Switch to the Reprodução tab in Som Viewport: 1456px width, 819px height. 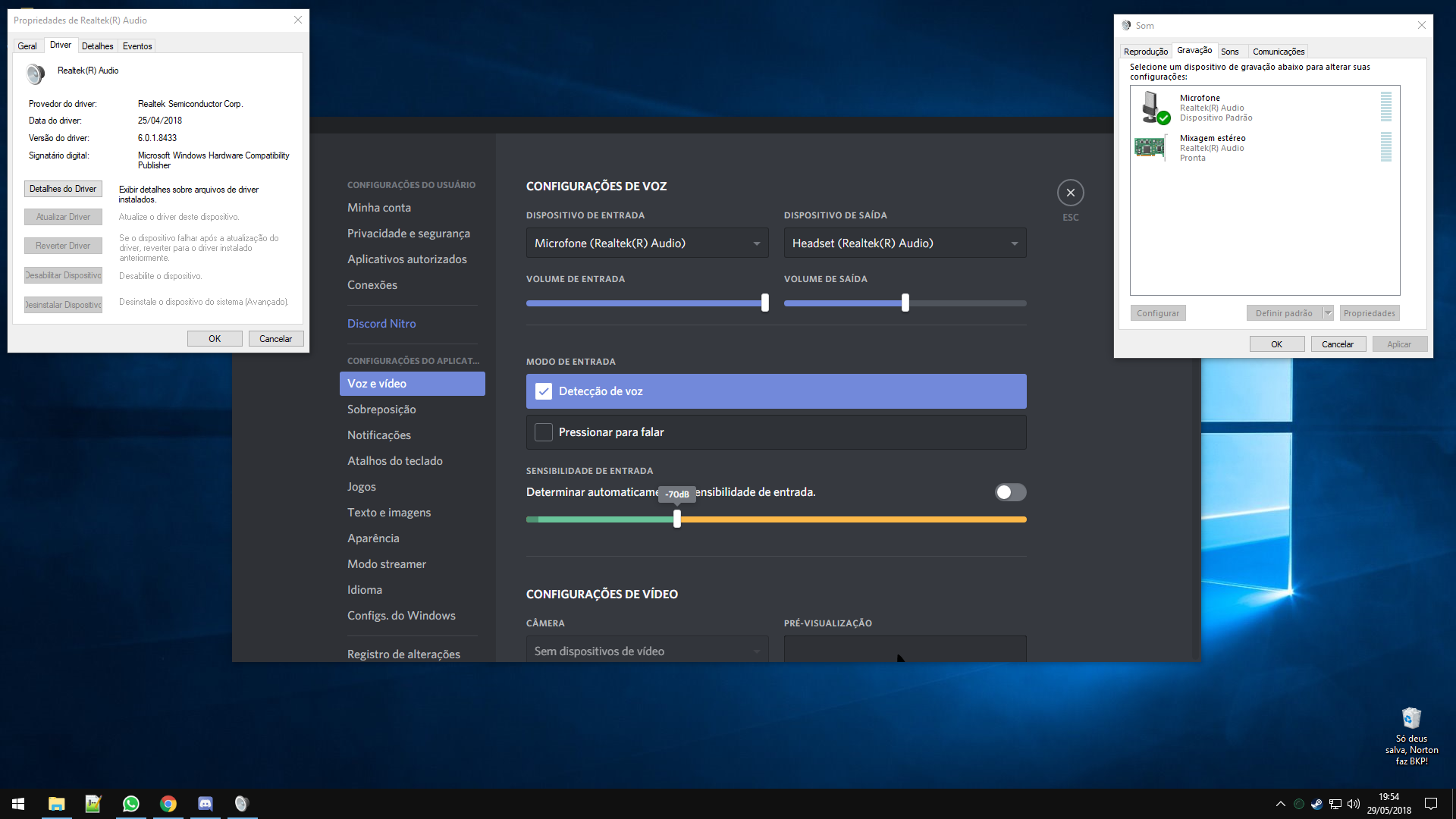point(1146,52)
